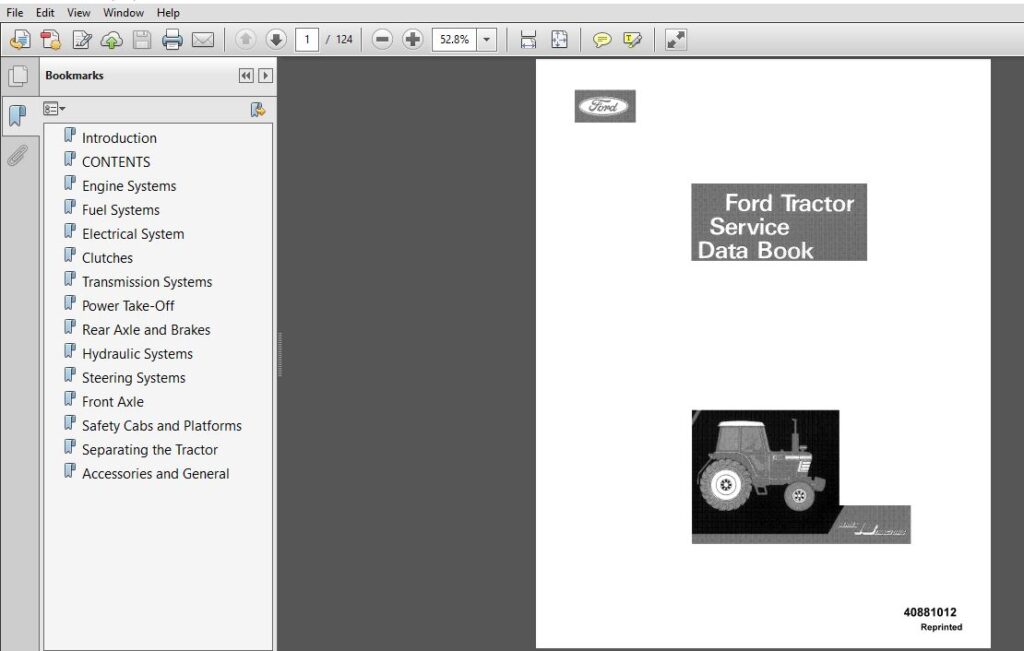
Task: Click the Email envelope icon
Action: click(x=203, y=40)
